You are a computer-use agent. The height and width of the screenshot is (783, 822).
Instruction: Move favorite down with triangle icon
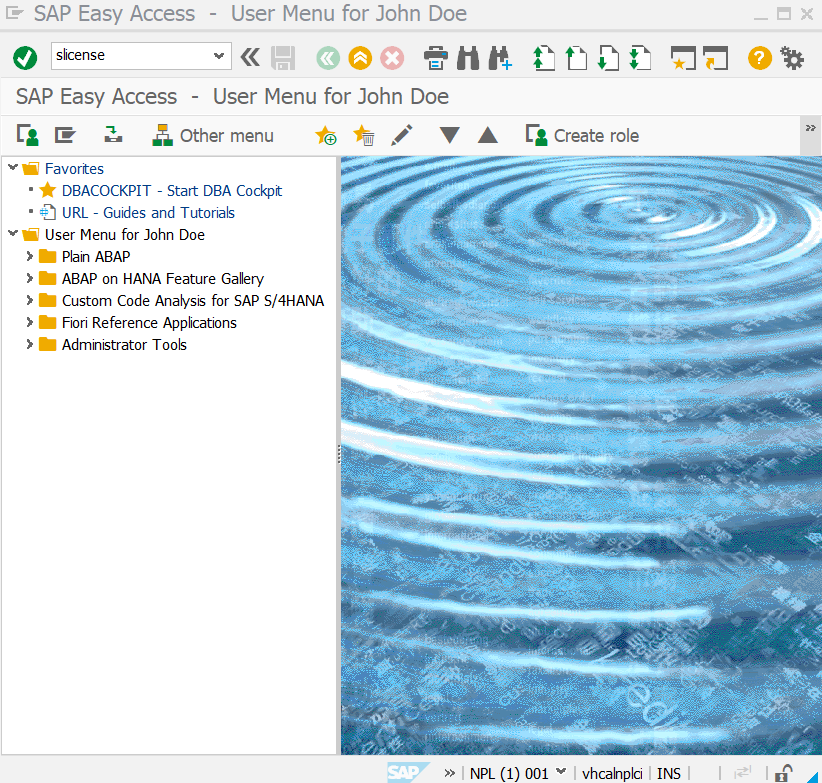coord(449,135)
